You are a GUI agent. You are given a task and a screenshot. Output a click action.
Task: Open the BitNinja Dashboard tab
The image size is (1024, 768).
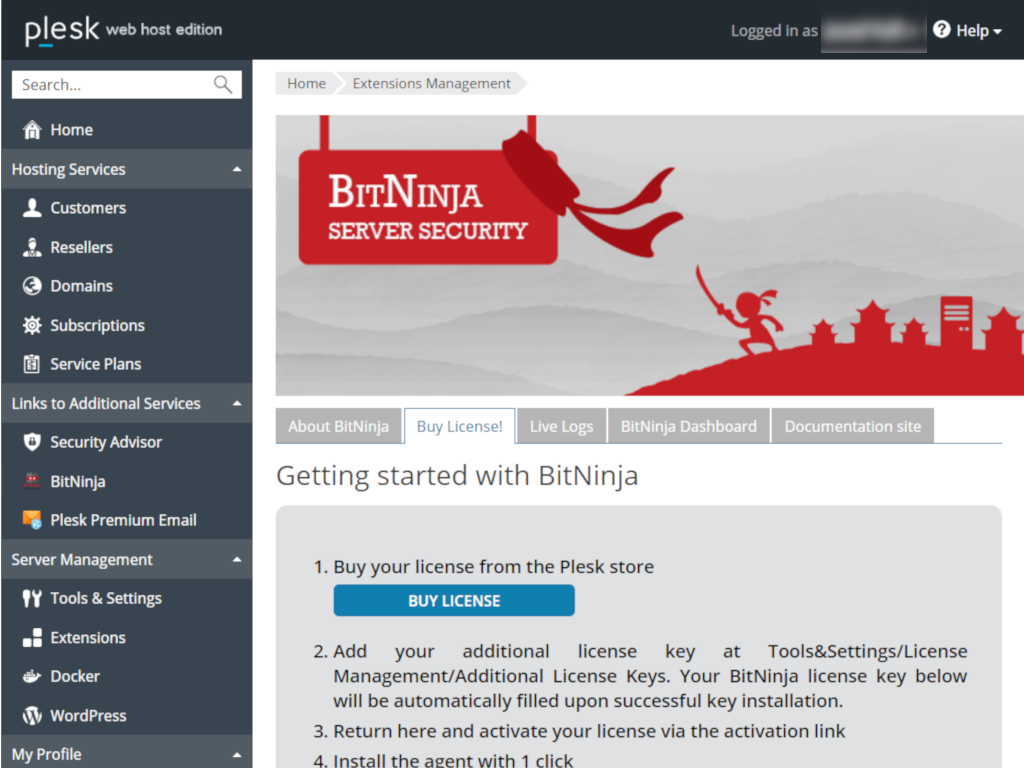[x=689, y=426]
